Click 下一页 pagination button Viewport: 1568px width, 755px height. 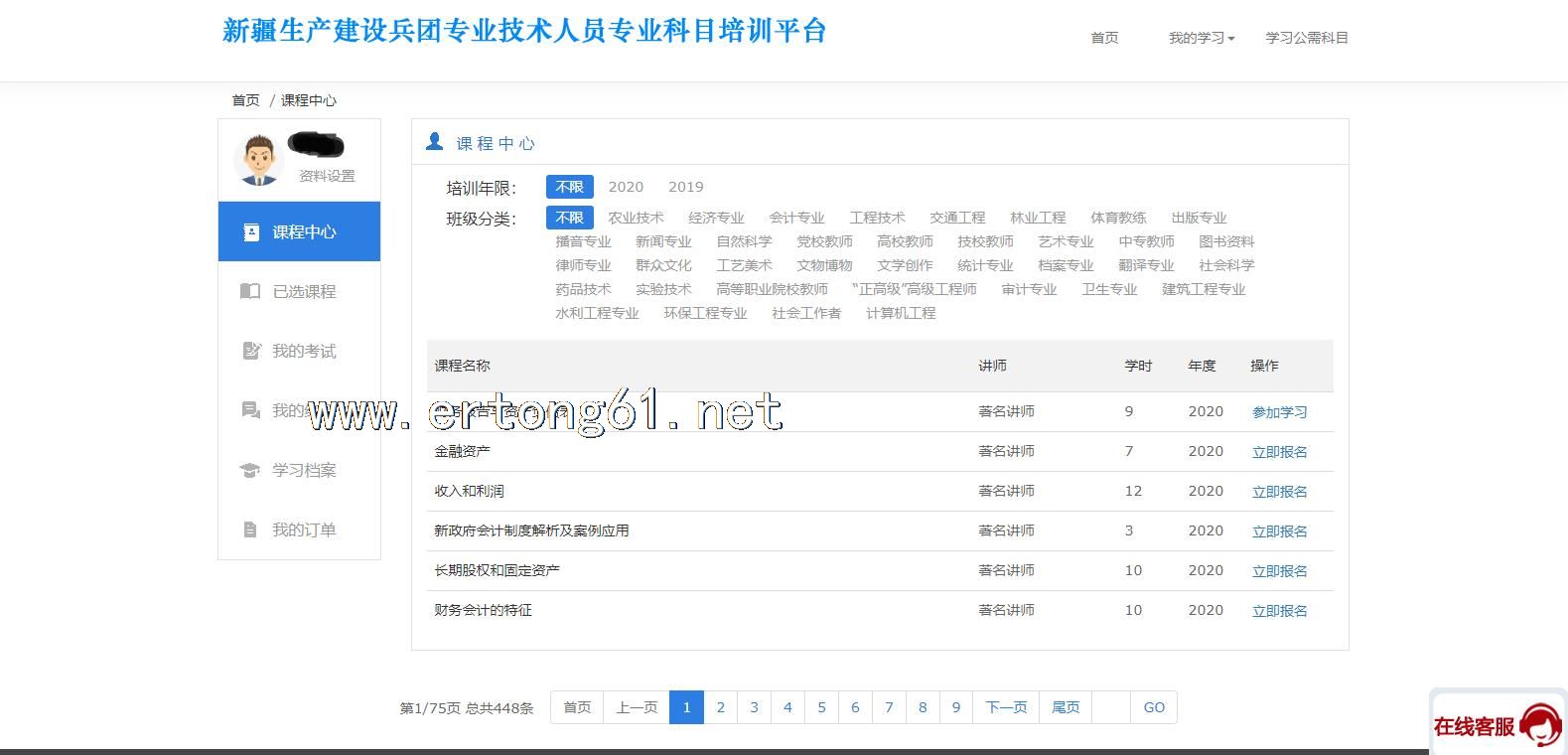tap(1006, 707)
